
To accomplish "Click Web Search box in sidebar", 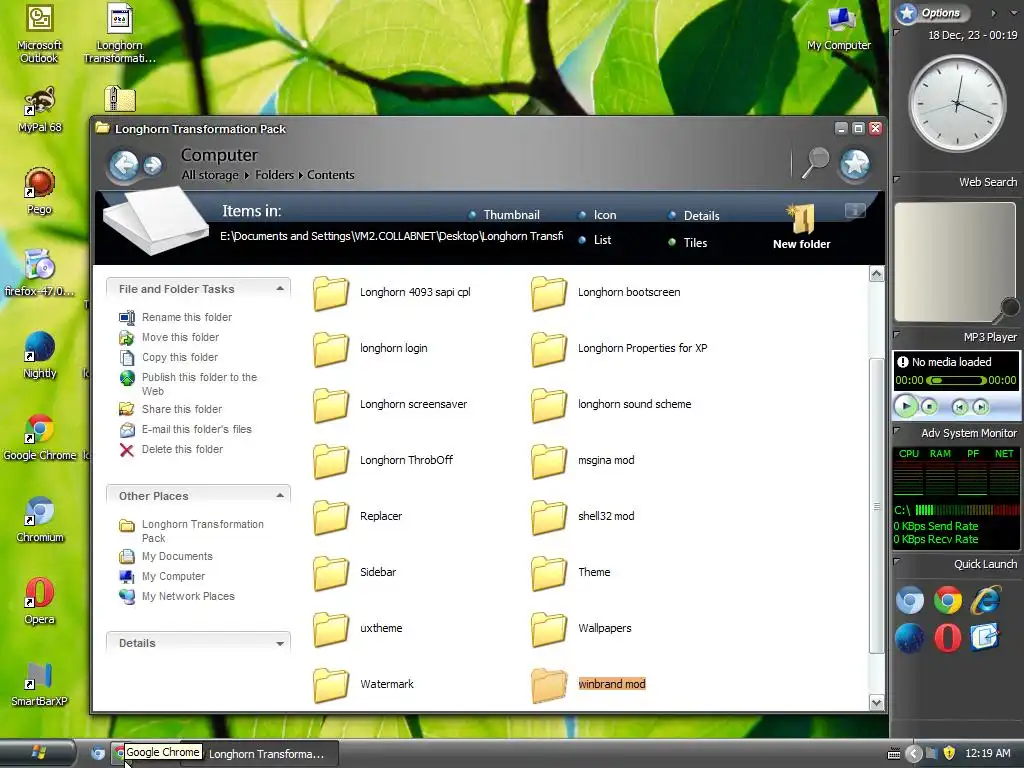I will coord(955,261).
